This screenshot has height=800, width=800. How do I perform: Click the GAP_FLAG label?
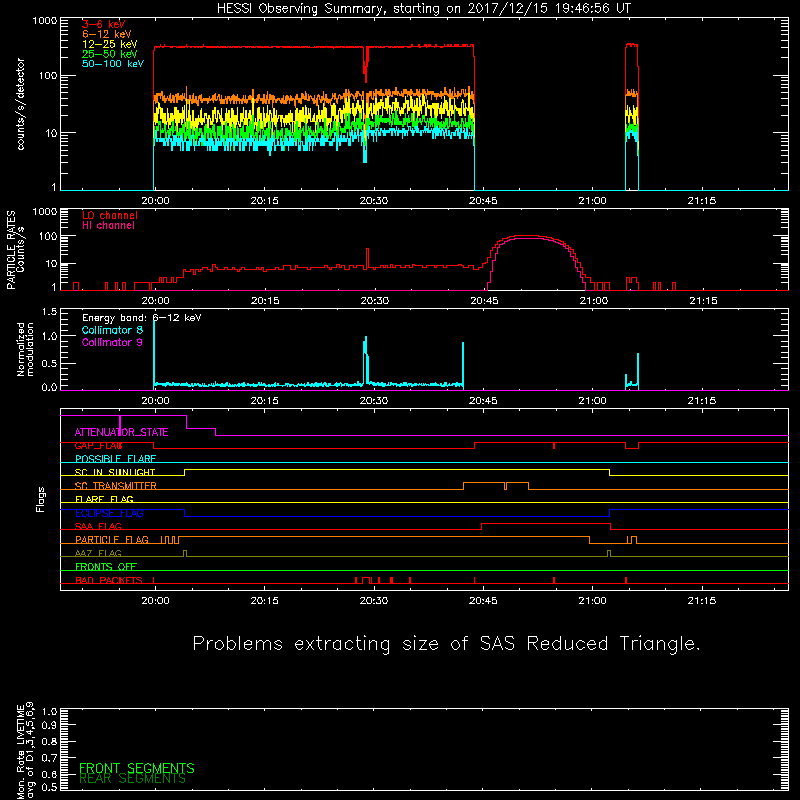tap(98, 446)
